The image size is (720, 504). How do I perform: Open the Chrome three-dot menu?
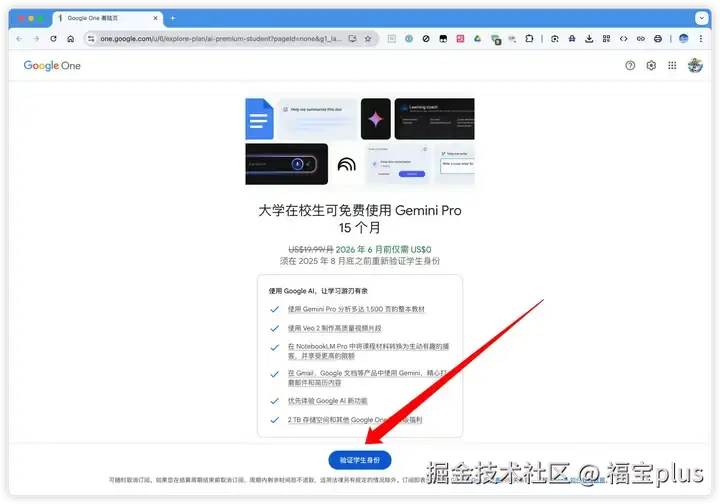(701, 39)
